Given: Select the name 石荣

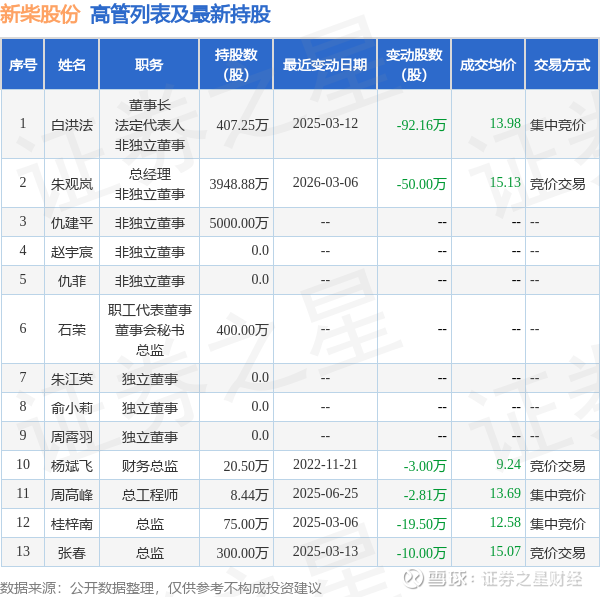Looking at the screenshot, I should [x=72, y=329].
